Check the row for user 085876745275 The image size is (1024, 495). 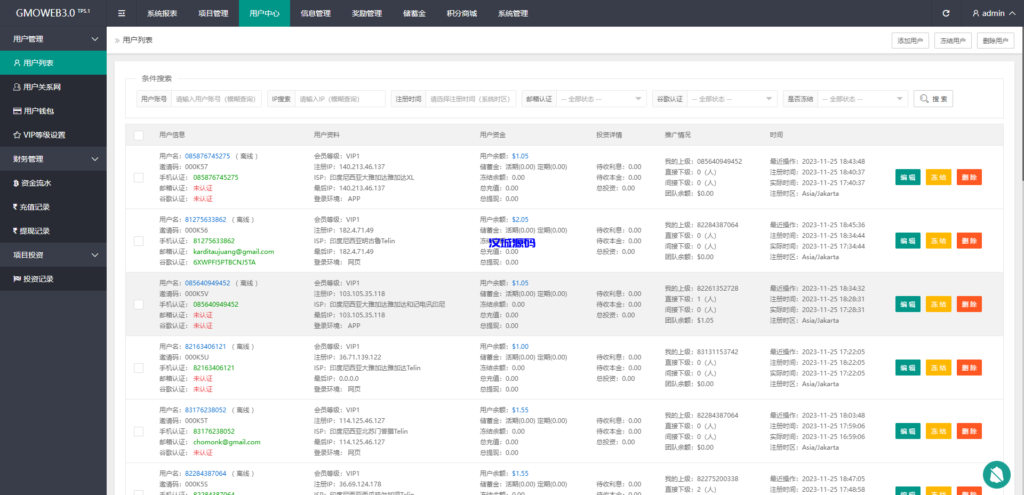tap(138, 177)
